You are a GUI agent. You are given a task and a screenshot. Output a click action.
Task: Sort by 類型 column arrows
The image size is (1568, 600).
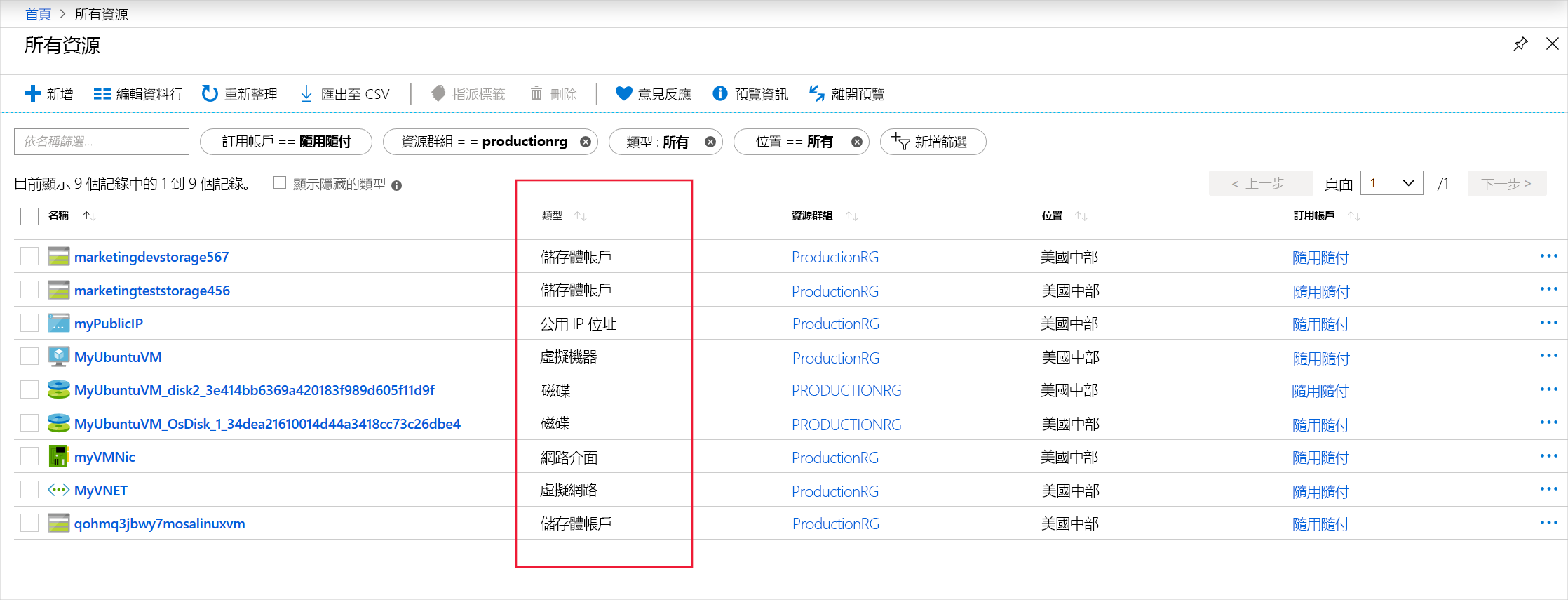click(581, 215)
